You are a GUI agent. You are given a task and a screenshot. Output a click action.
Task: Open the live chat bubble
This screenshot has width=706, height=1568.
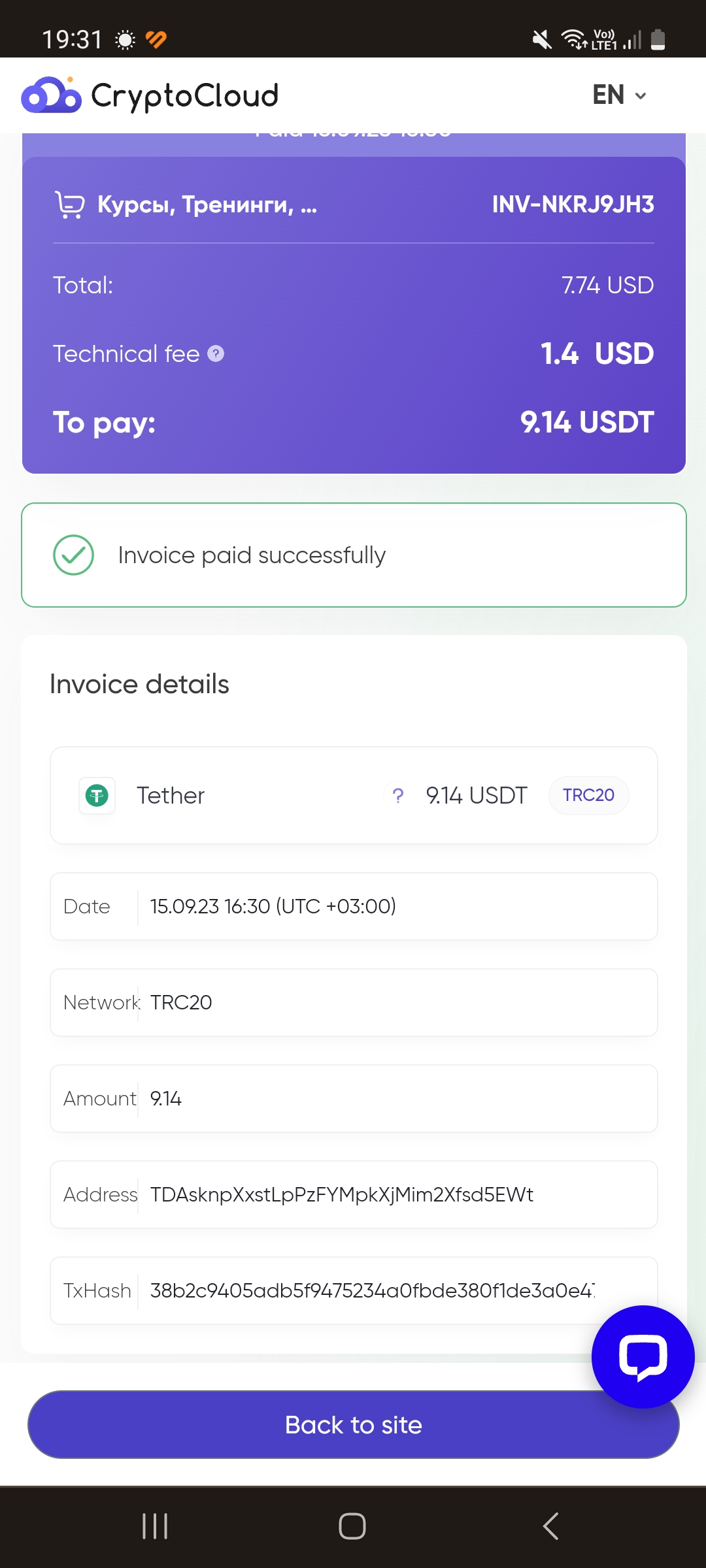(x=643, y=1357)
